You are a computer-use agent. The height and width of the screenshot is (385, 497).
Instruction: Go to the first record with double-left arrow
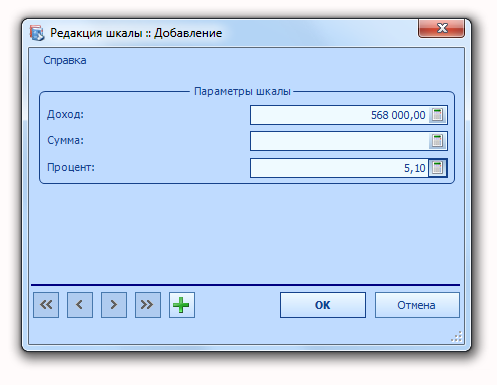[46, 305]
